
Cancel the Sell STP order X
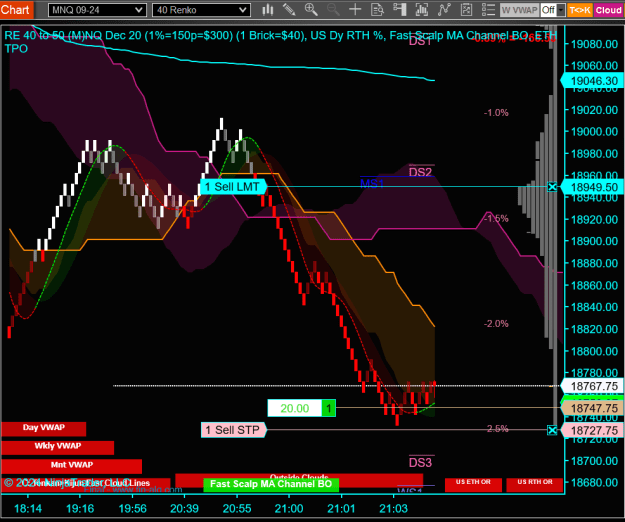coord(552,430)
